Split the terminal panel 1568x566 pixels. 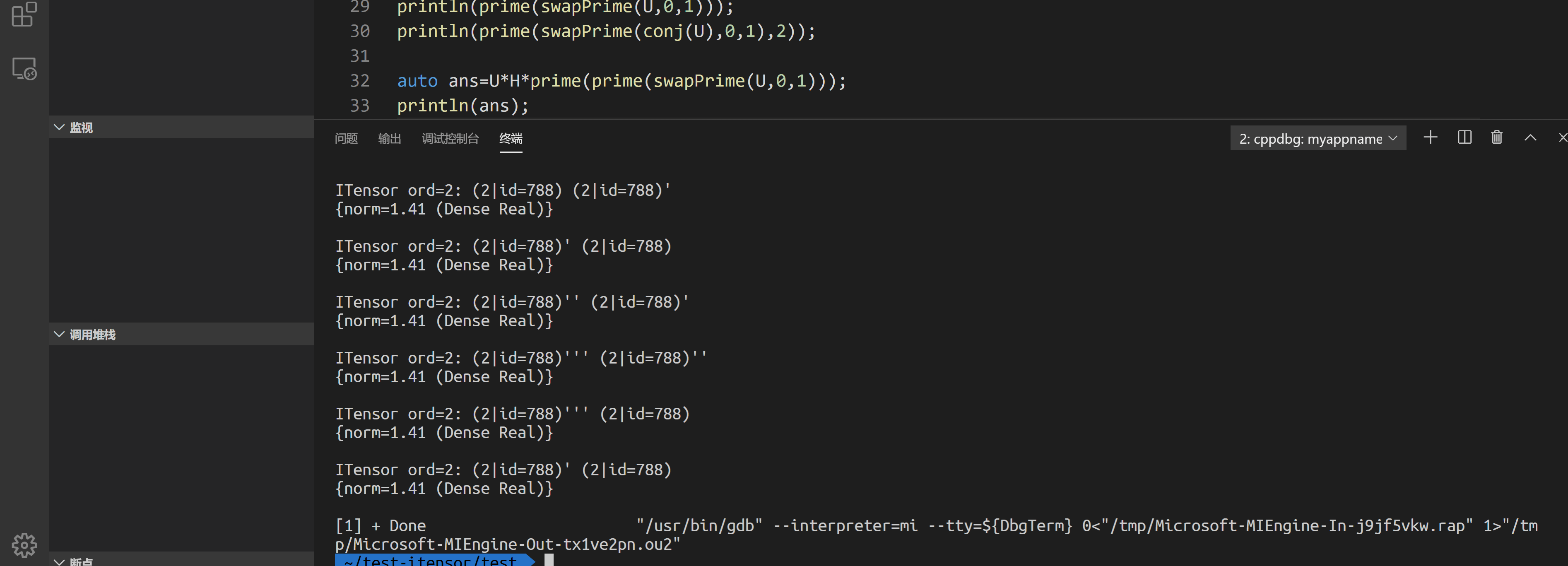pyautogui.click(x=1464, y=137)
